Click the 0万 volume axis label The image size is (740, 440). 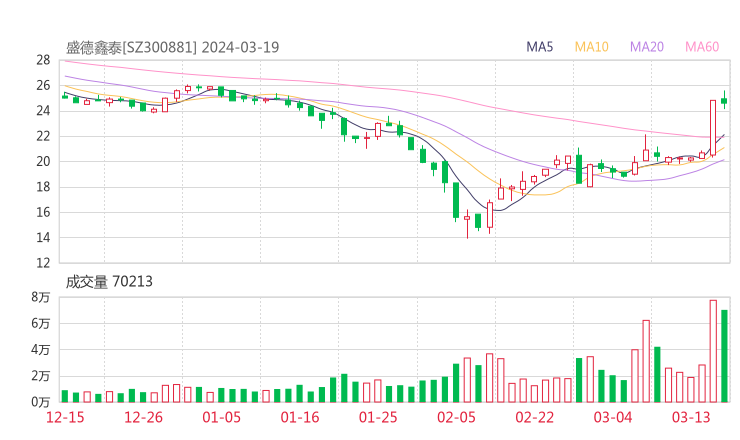point(41,402)
